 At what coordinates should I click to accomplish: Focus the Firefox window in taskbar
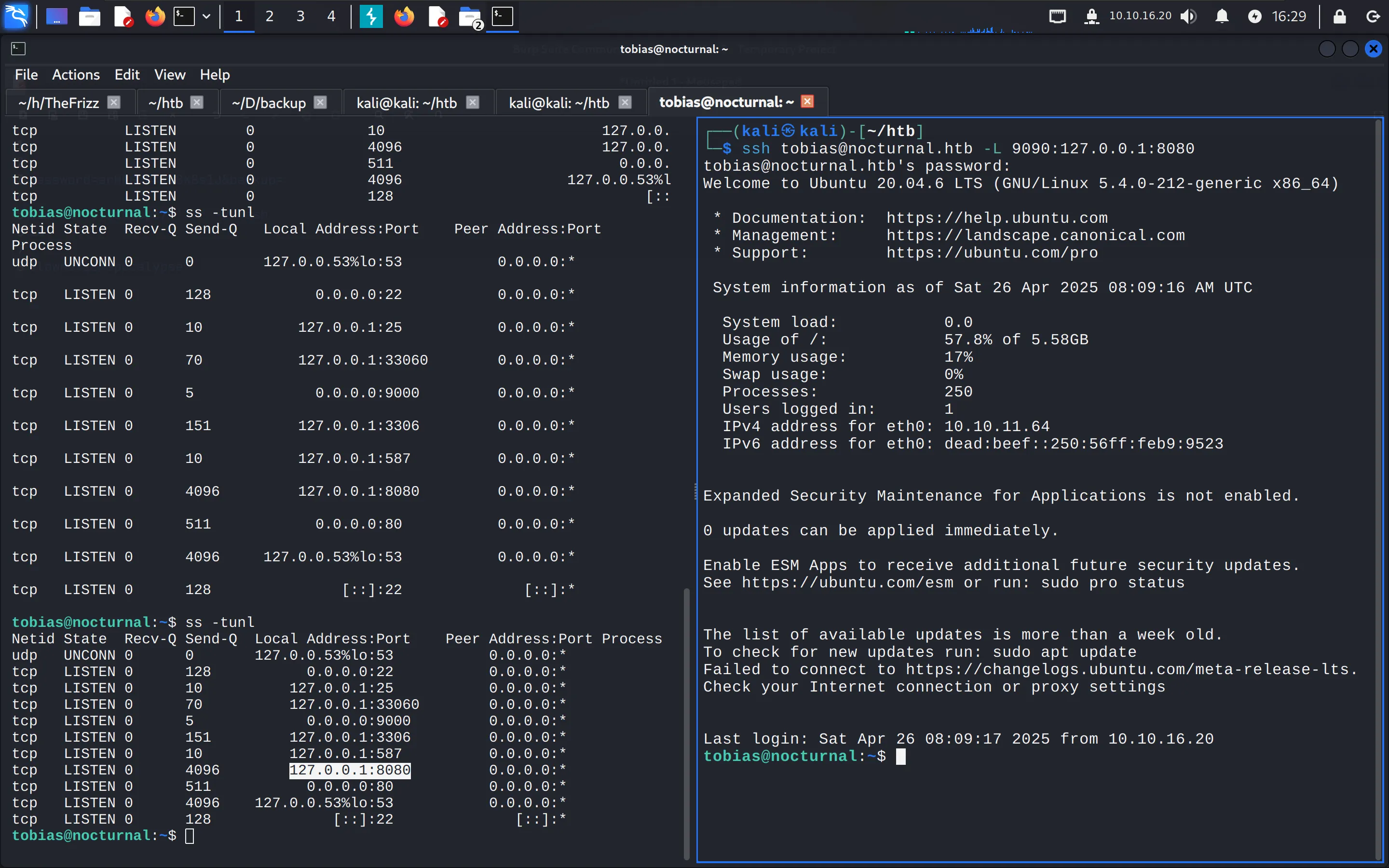click(404, 16)
